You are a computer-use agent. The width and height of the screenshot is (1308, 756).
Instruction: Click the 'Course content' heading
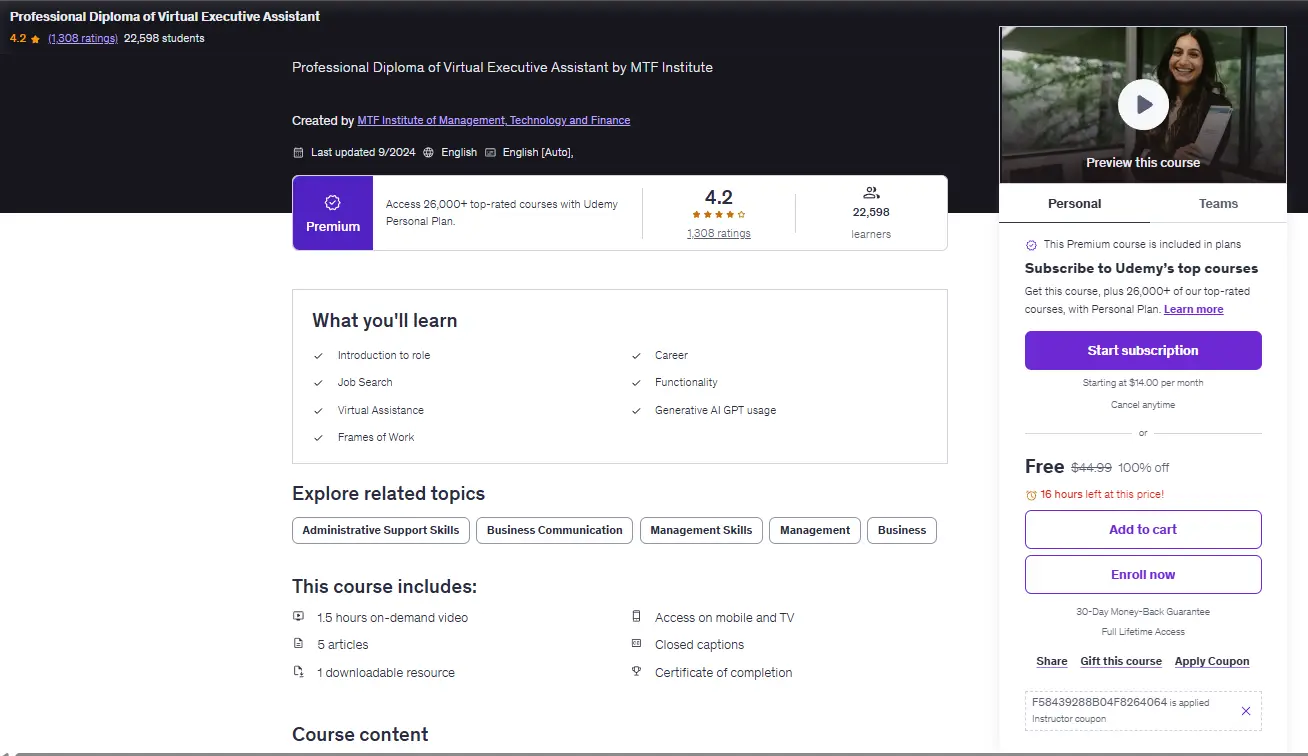(360, 734)
